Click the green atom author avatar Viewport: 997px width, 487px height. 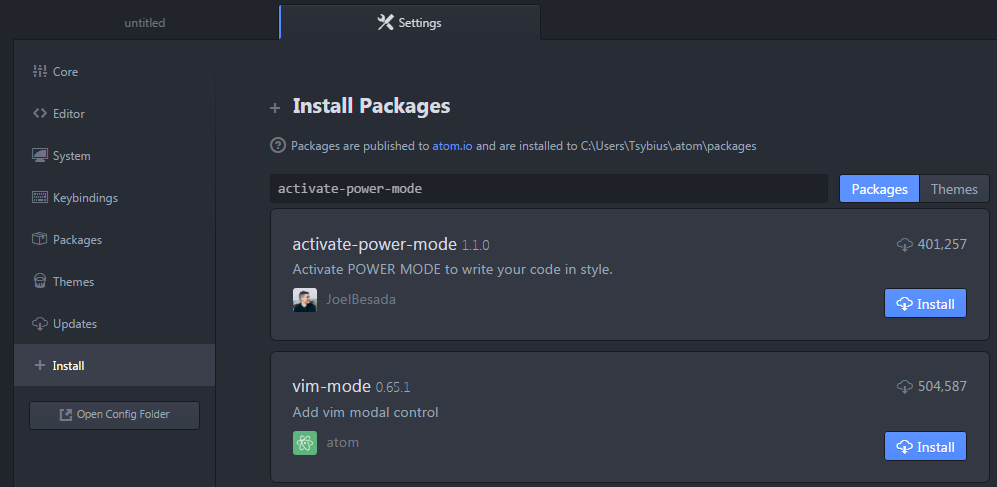click(305, 443)
